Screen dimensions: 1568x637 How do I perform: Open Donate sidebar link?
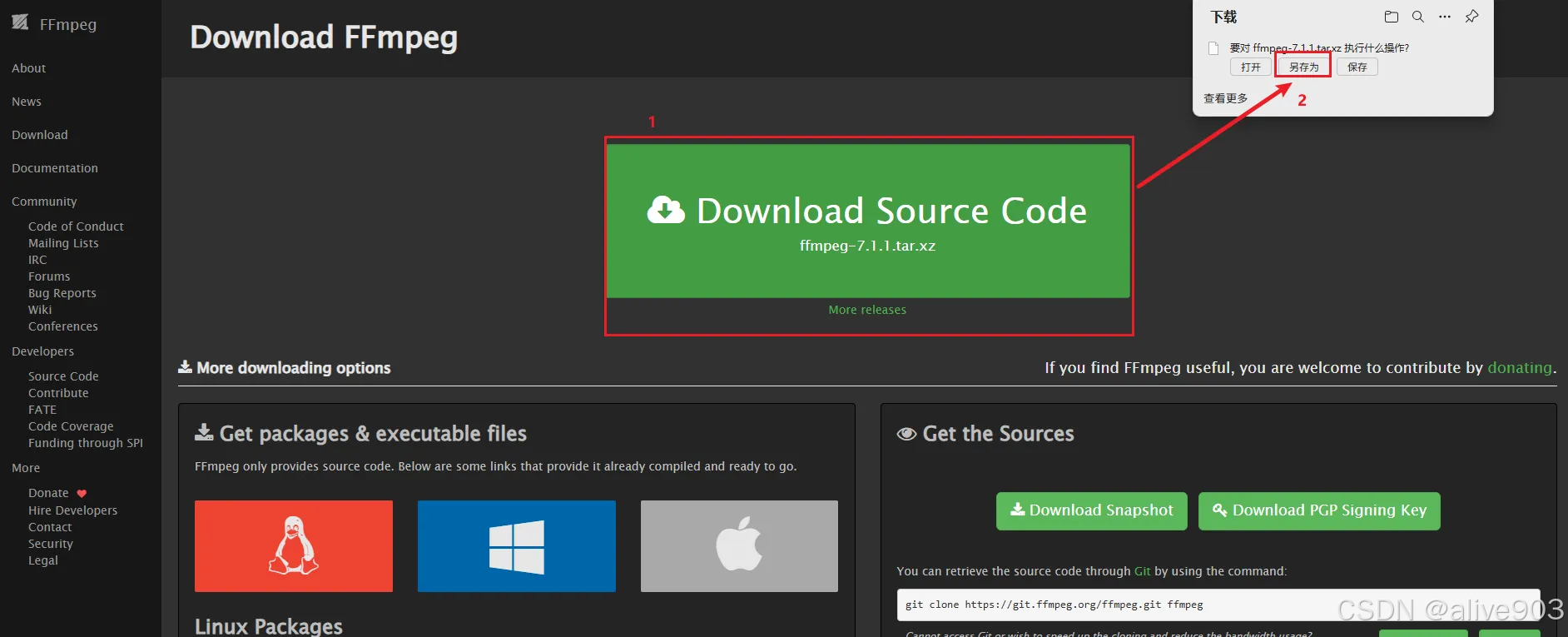[48, 493]
